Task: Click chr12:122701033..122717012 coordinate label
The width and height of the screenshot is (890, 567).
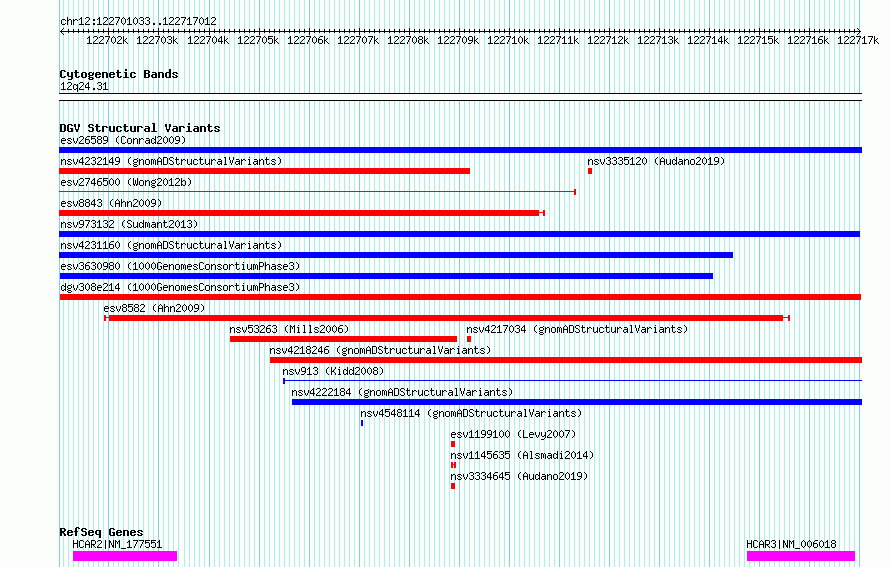Action: coord(138,22)
